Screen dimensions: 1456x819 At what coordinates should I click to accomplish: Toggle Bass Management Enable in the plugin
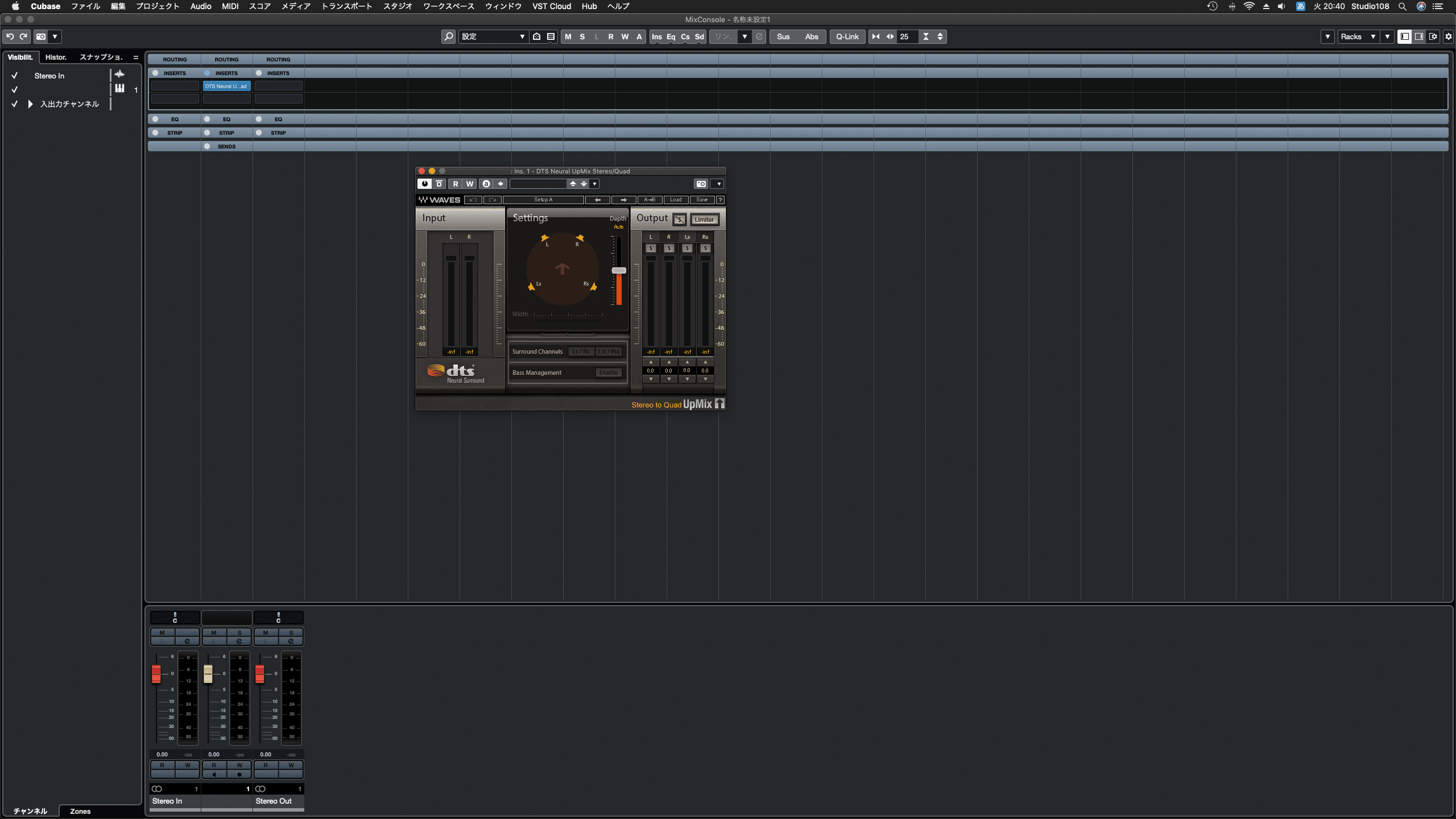[608, 373]
